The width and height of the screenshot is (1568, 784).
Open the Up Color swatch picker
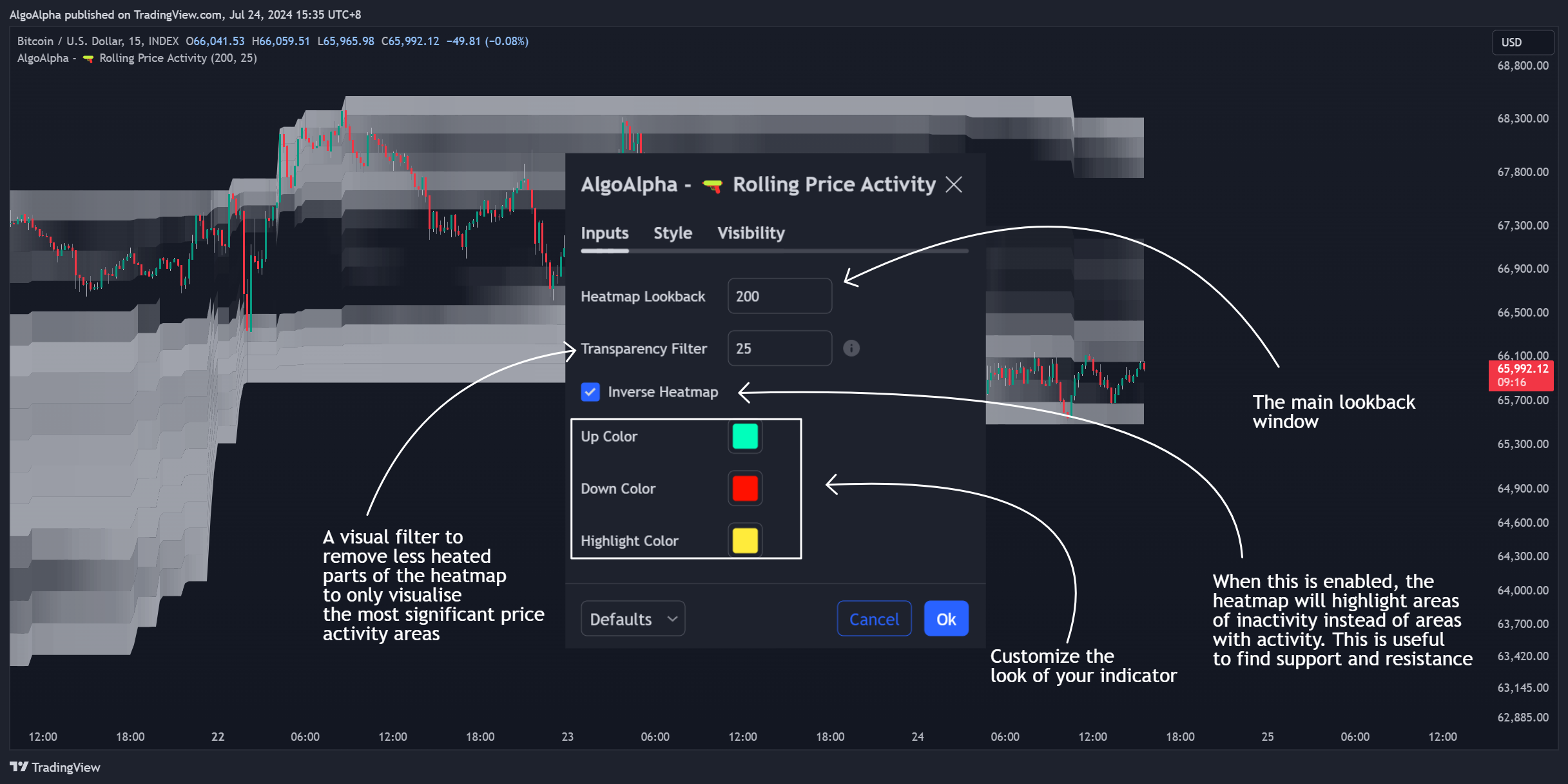click(745, 436)
